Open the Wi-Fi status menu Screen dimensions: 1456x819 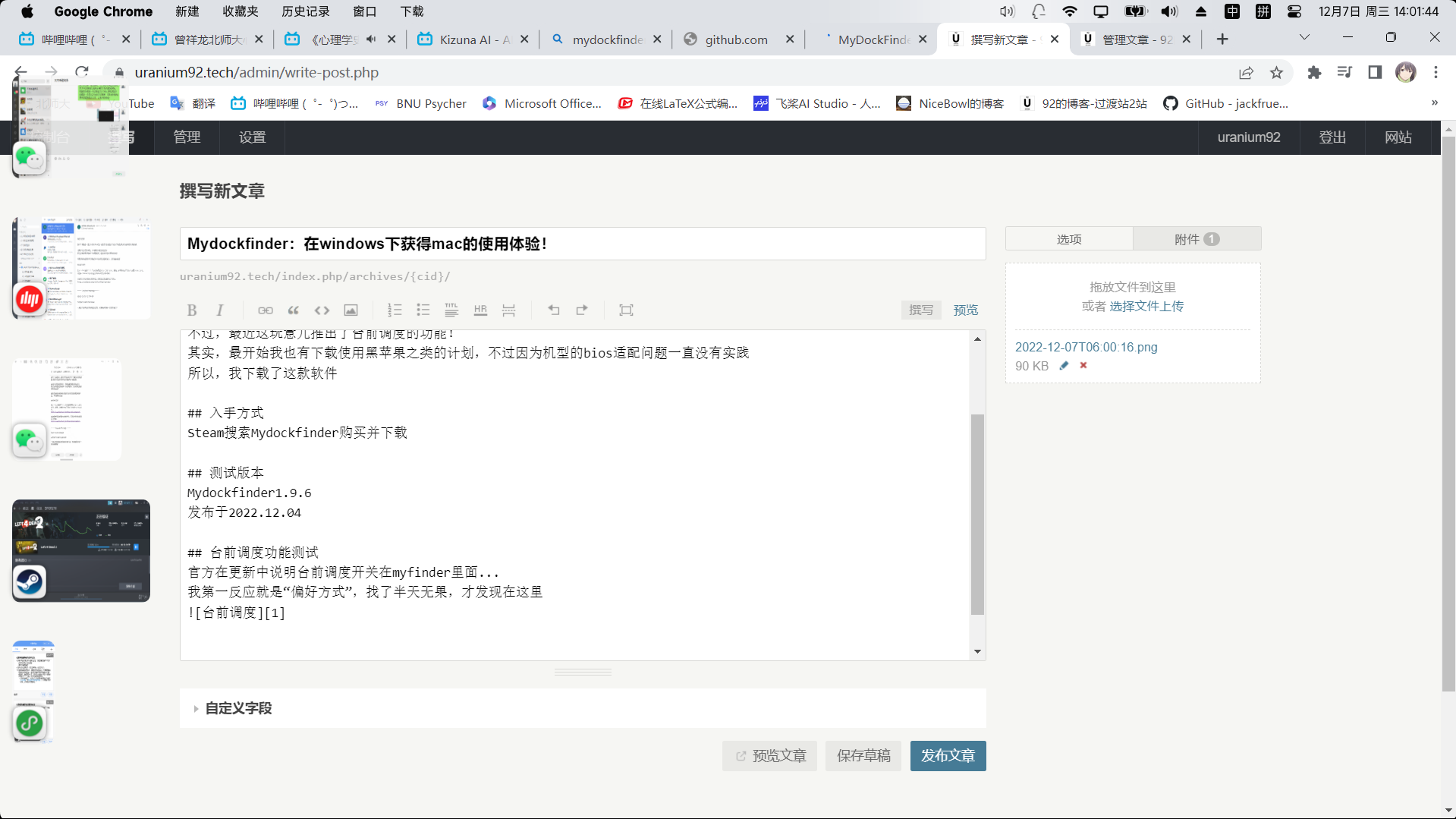tap(1069, 11)
